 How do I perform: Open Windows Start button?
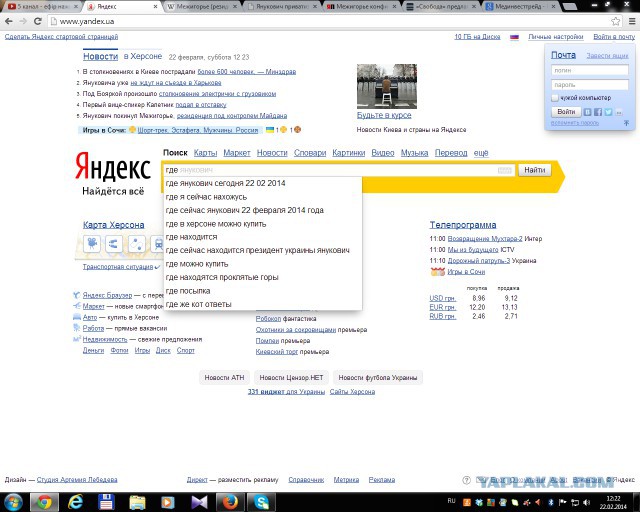coord(13,502)
